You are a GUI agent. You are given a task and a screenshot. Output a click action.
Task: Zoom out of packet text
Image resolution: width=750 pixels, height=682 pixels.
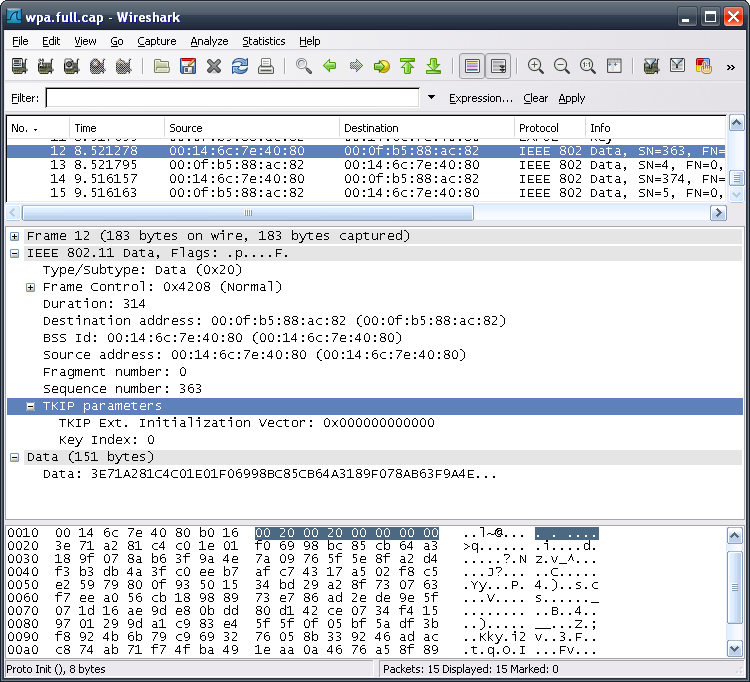(x=562, y=66)
